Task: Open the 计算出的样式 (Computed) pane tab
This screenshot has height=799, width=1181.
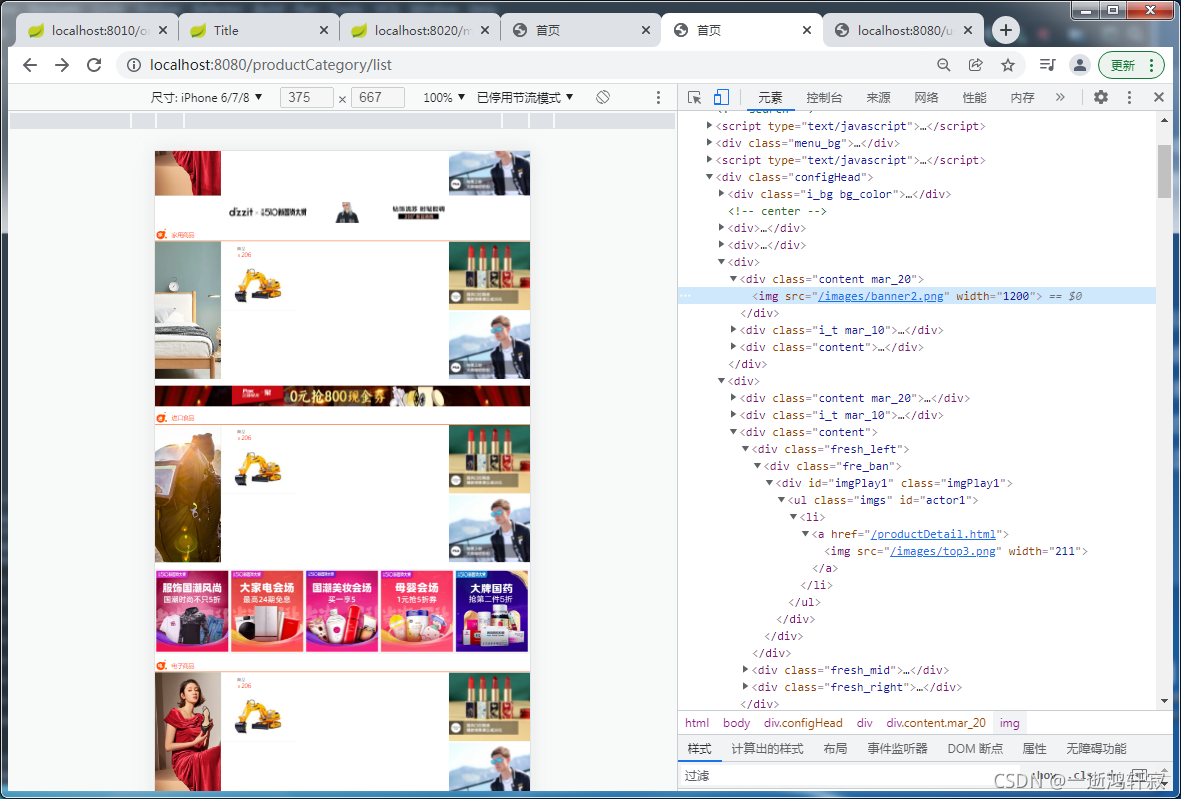Action: [767, 749]
